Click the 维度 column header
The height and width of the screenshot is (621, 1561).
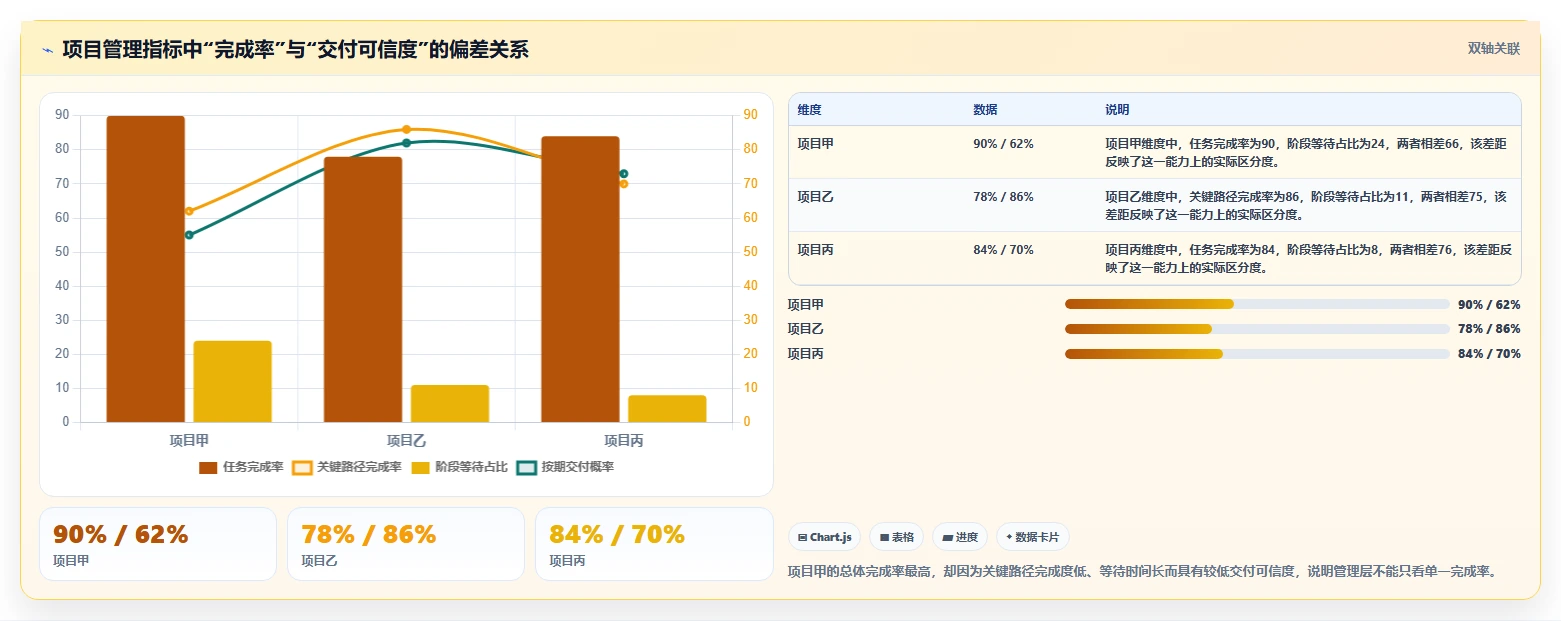[x=810, y=110]
